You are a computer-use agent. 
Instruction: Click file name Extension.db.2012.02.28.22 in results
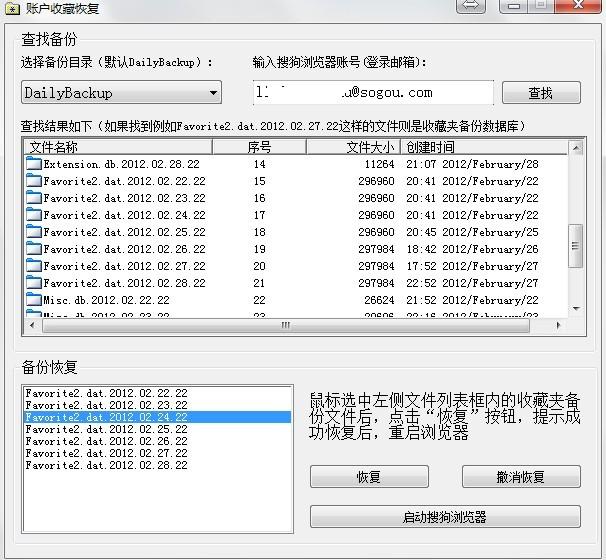121,164
